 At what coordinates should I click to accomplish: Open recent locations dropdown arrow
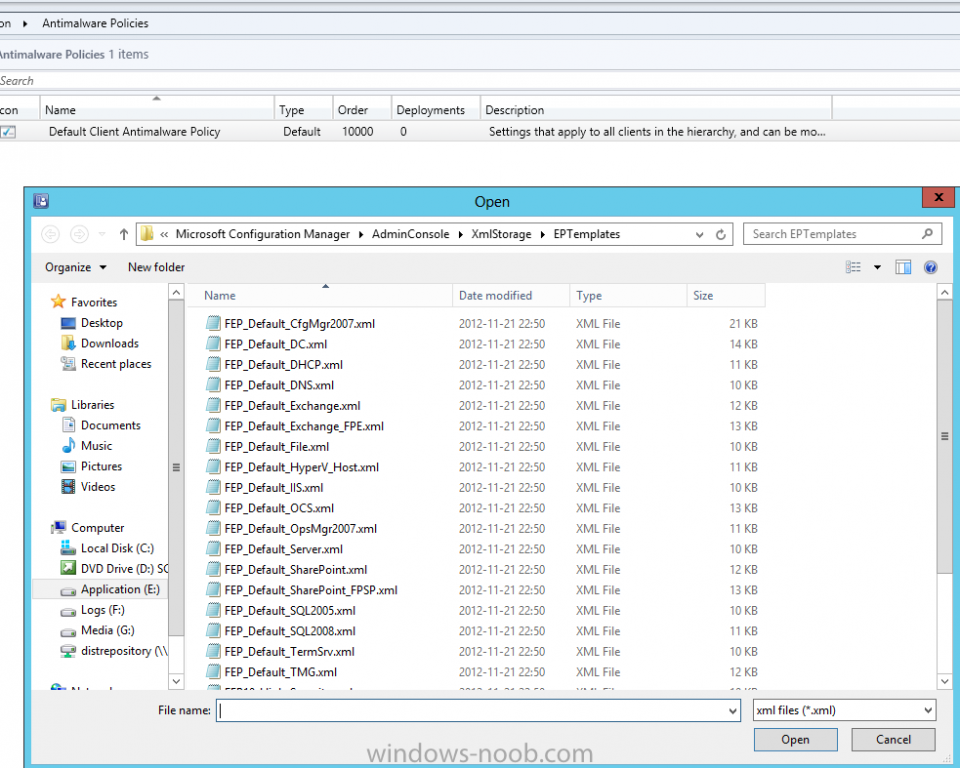tap(102, 234)
